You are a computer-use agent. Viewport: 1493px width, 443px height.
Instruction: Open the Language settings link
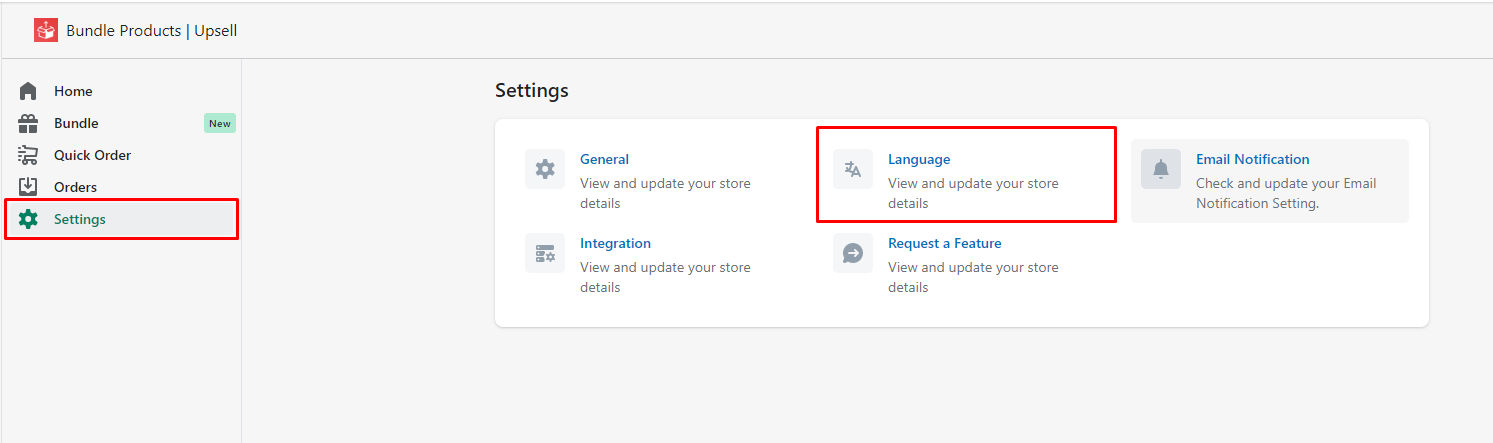tap(919, 159)
